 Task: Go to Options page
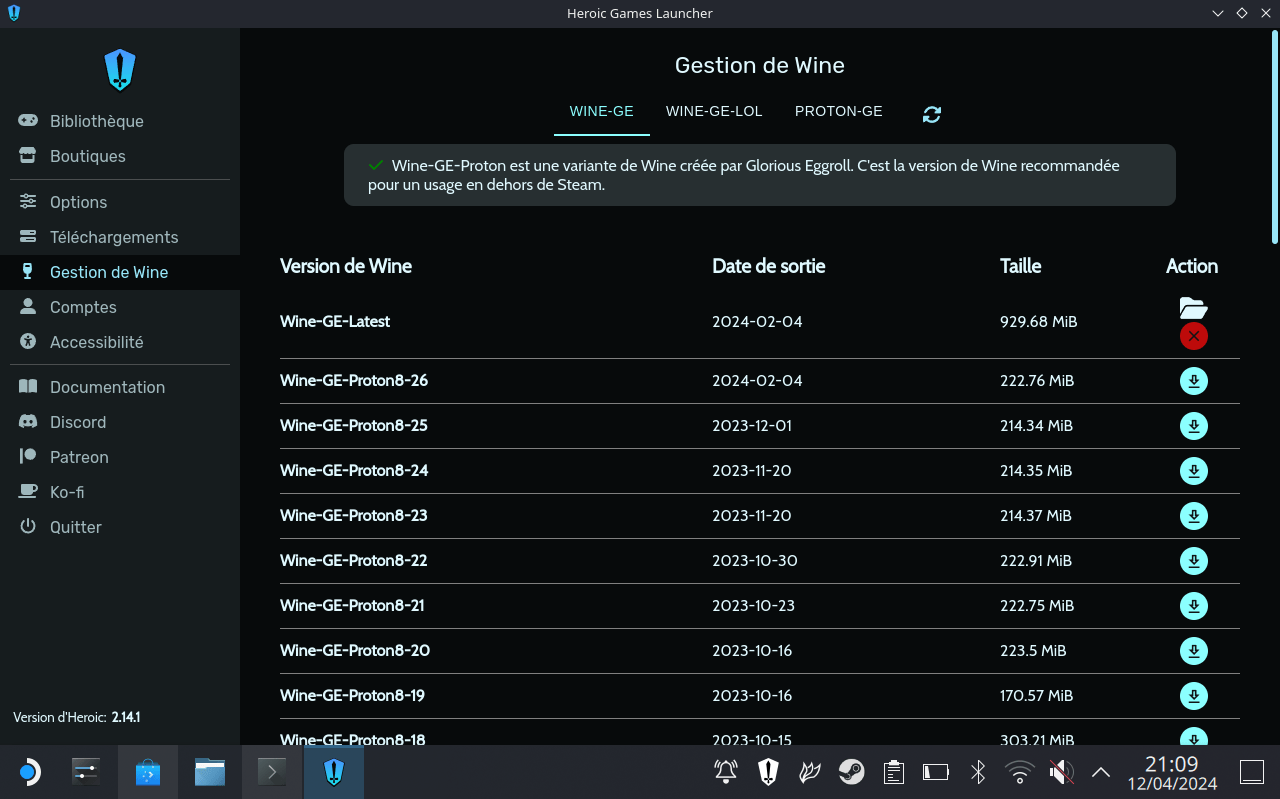(120, 202)
